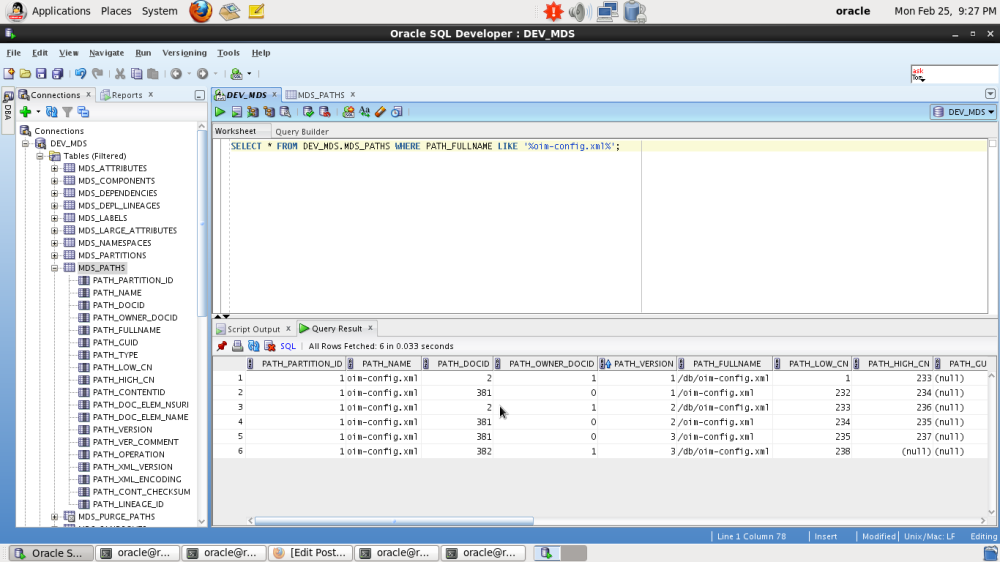Open SQL Worksheet icon in main toolbar
The width and height of the screenshot is (1000, 562).
click(237, 74)
